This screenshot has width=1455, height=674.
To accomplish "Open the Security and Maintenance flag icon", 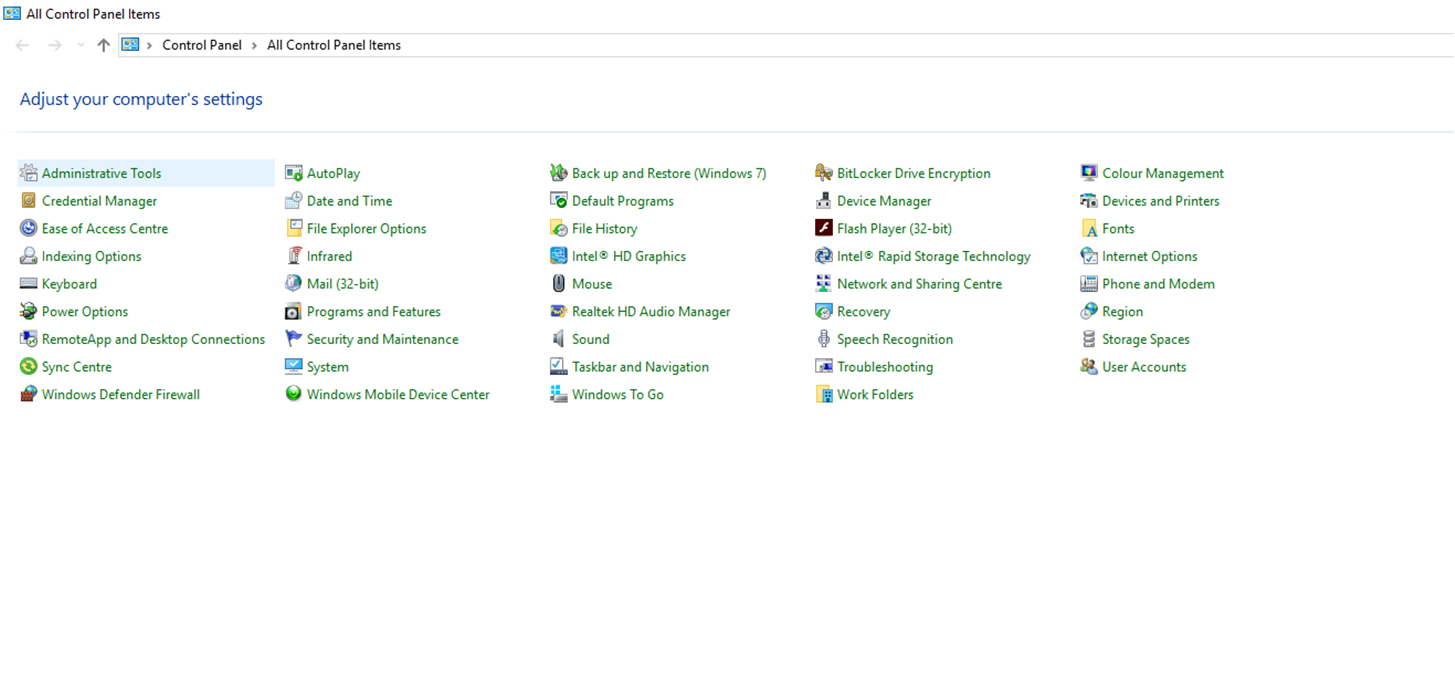I will (x=294, y=340).
